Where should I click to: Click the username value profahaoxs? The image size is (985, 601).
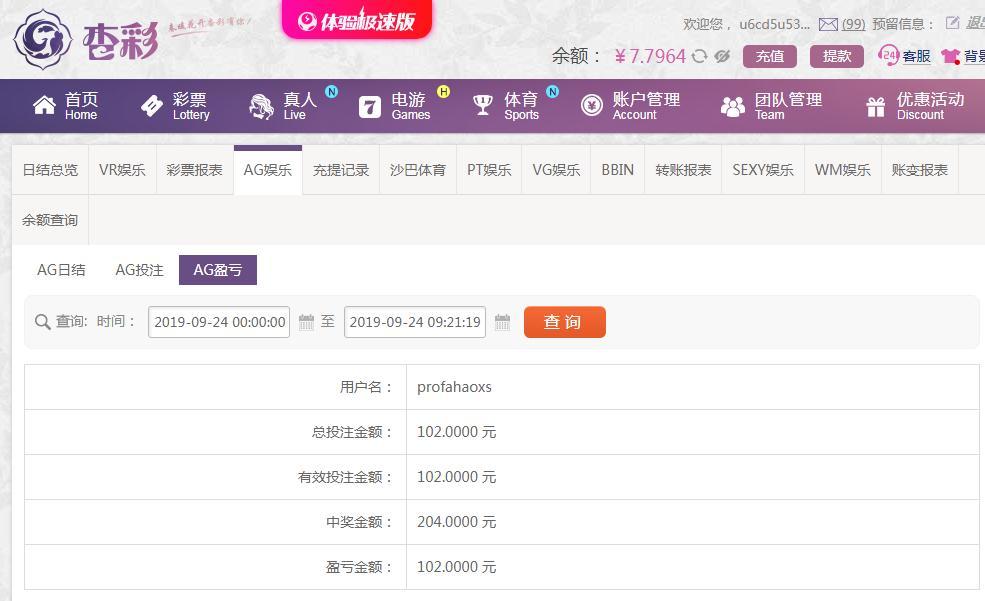pos(454,387)
